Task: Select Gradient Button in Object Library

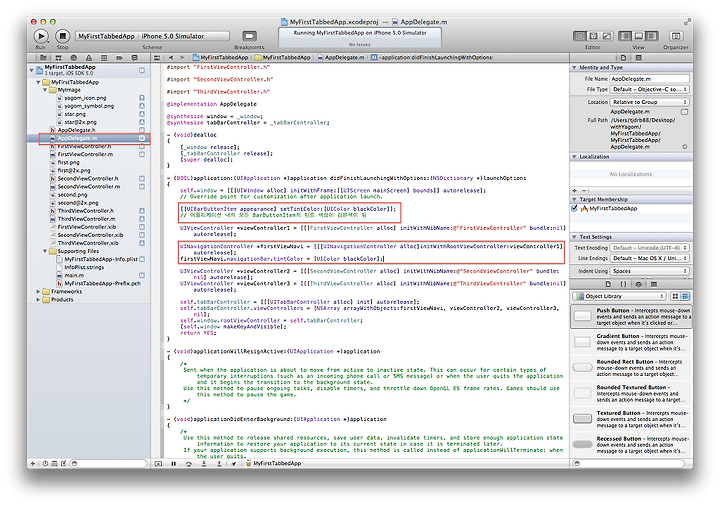Action: point(631,343)
